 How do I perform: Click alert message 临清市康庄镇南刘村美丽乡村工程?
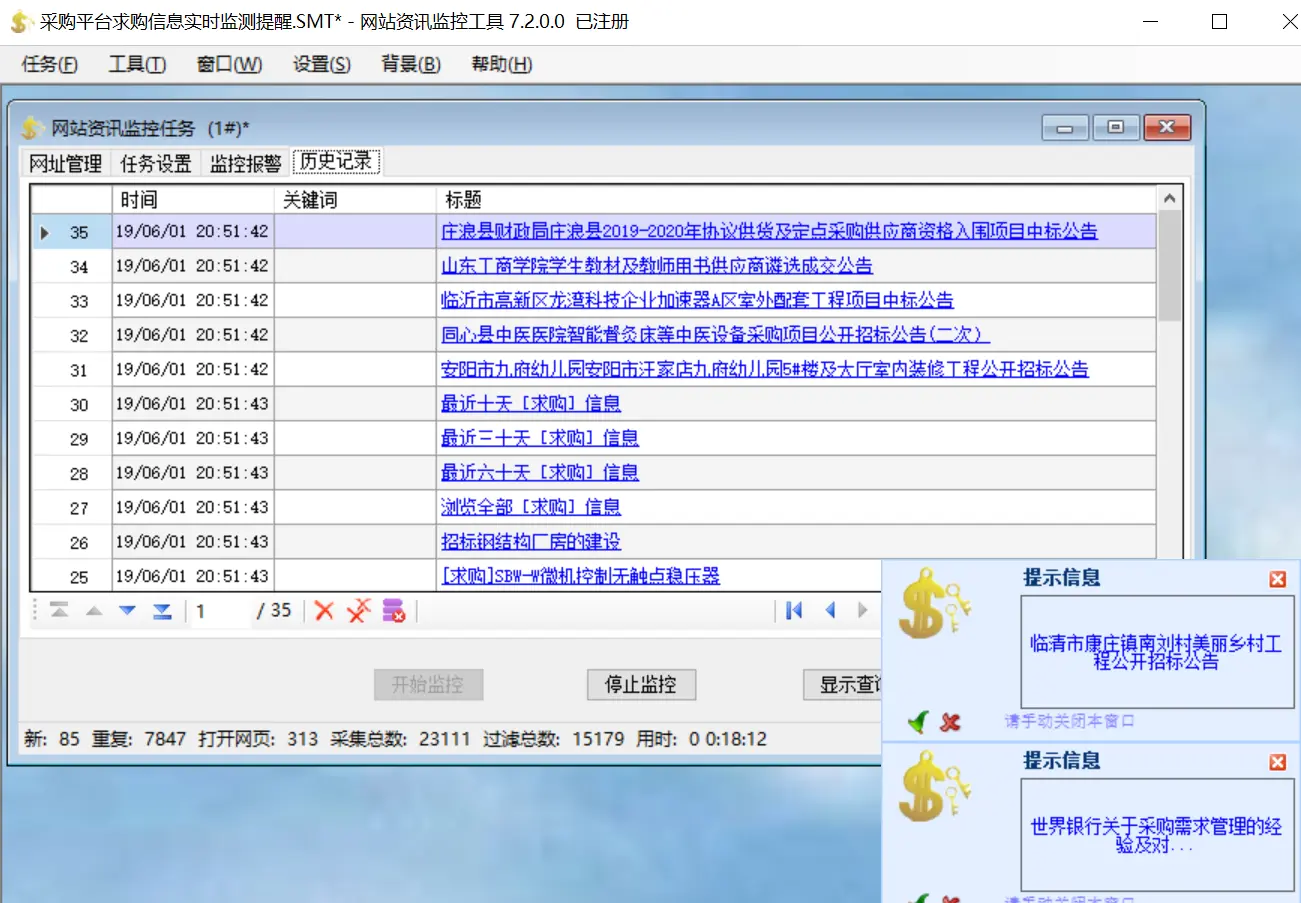[1155, 653]
